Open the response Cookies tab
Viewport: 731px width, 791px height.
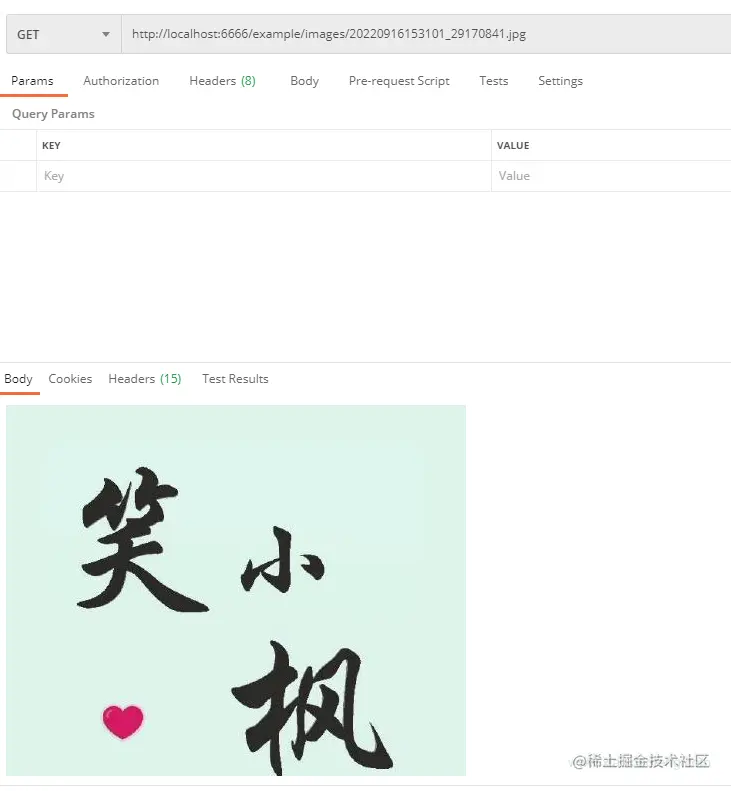(70, 379)
